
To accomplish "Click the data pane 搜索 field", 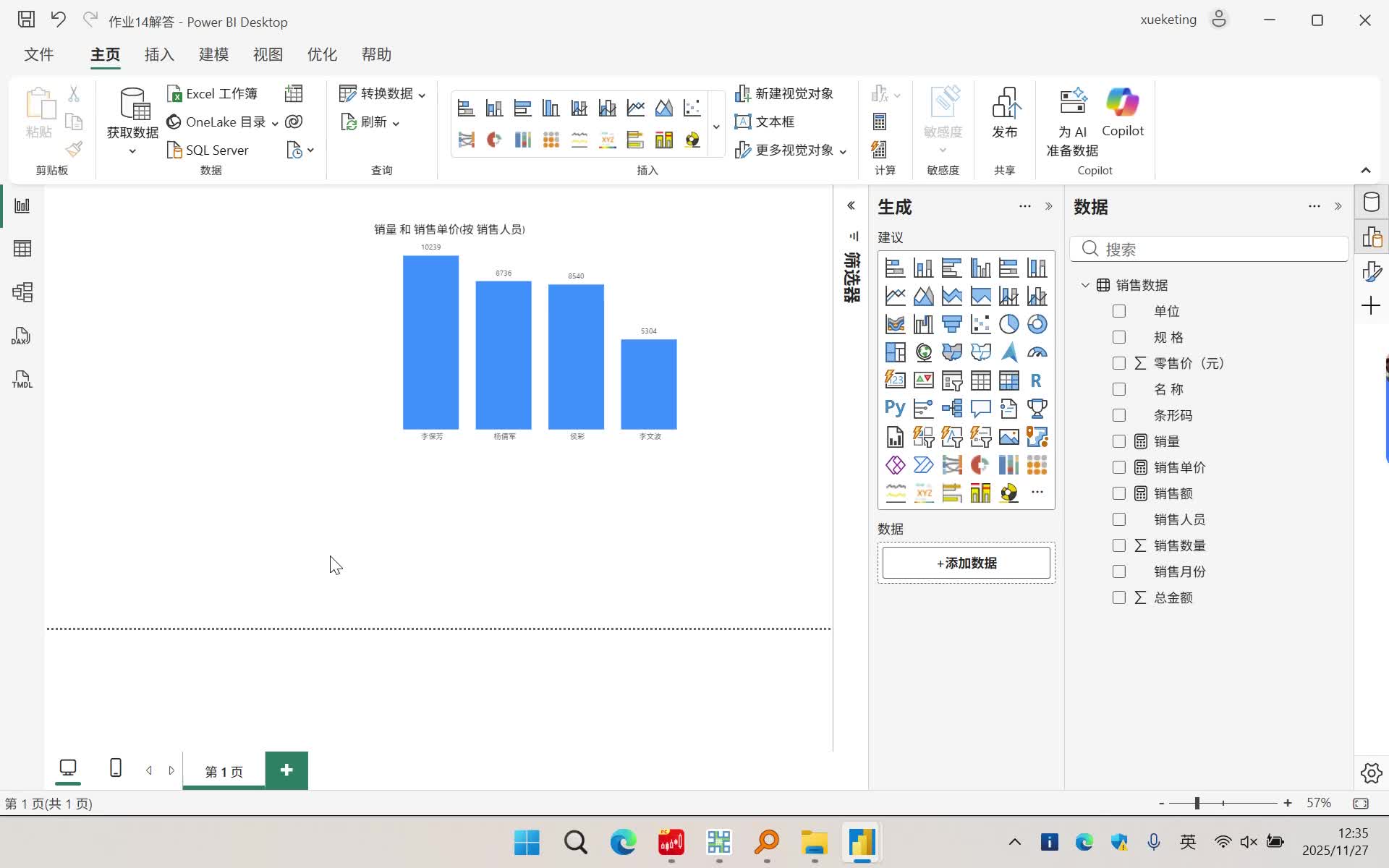I will [x=1215, y=250].
